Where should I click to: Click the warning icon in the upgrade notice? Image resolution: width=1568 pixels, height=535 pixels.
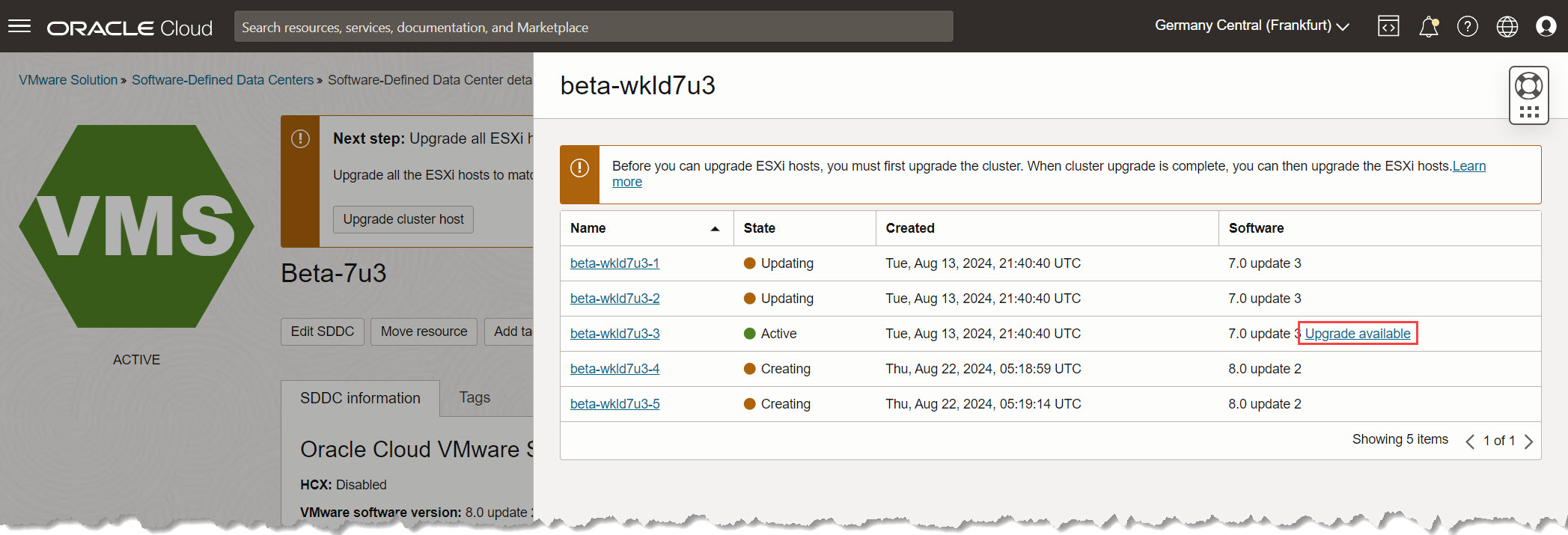[579, 168]
